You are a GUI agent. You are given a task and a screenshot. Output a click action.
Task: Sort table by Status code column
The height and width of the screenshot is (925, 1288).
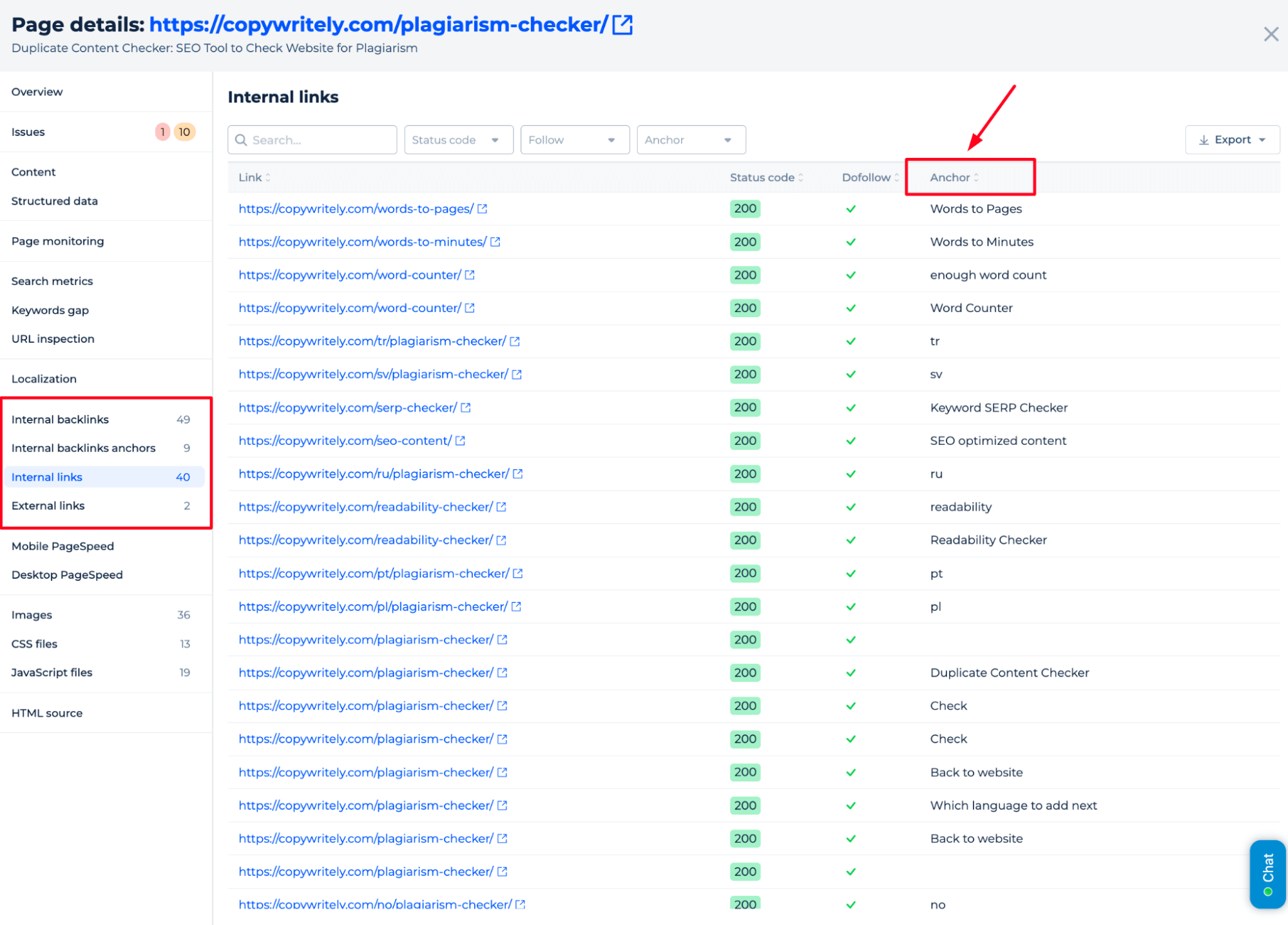click(766, 177)
